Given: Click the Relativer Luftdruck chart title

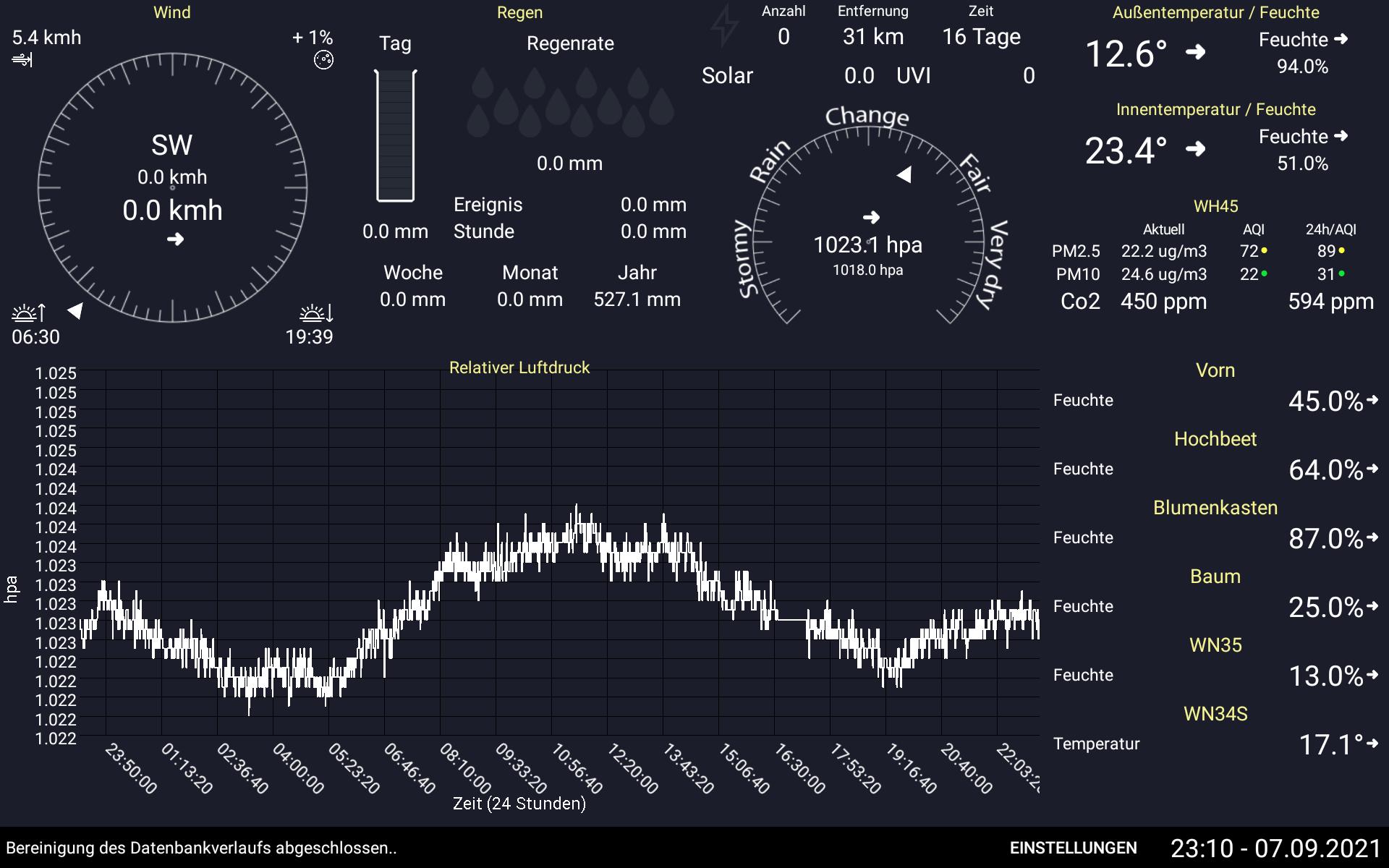Looking at the screenshot, I should click(x=519, y=367).
